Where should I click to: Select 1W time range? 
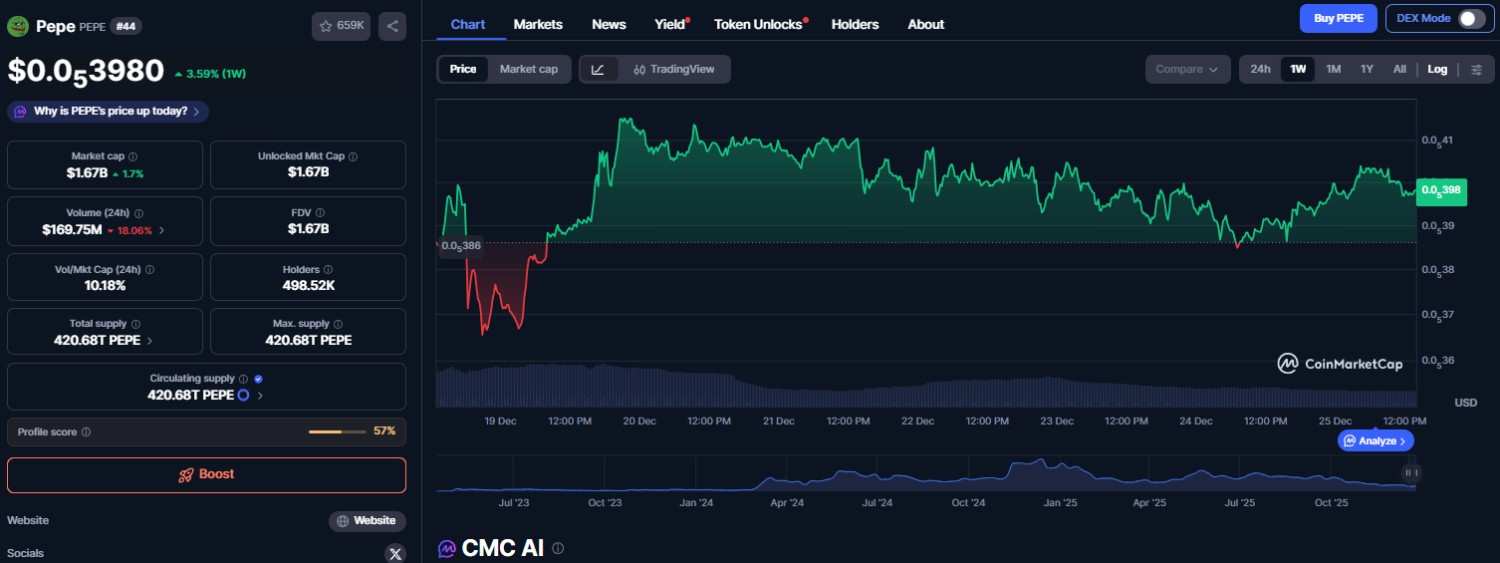pyautogui.click(x=1298, y=69)
